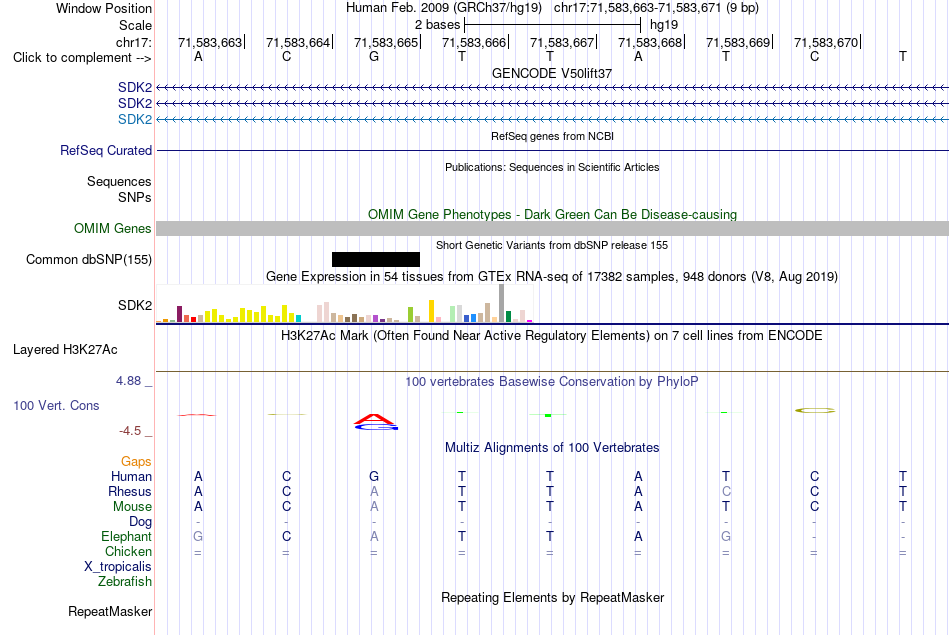950x635 pixels.
Task: Click the Common dbSNP(155) label
Action: tap(88, 259)
